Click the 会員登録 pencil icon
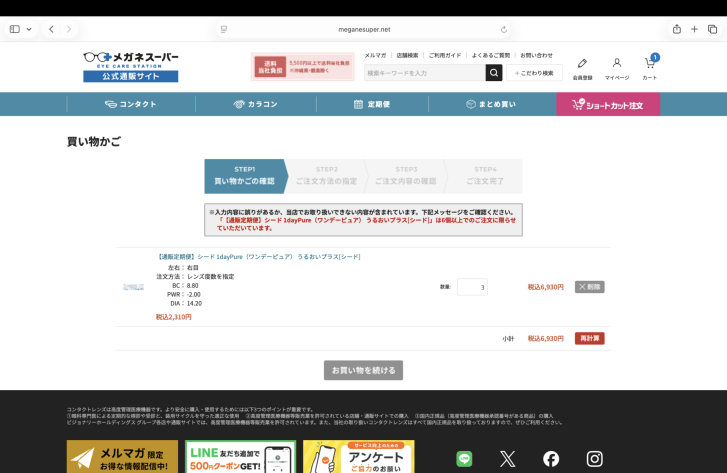 582,66
